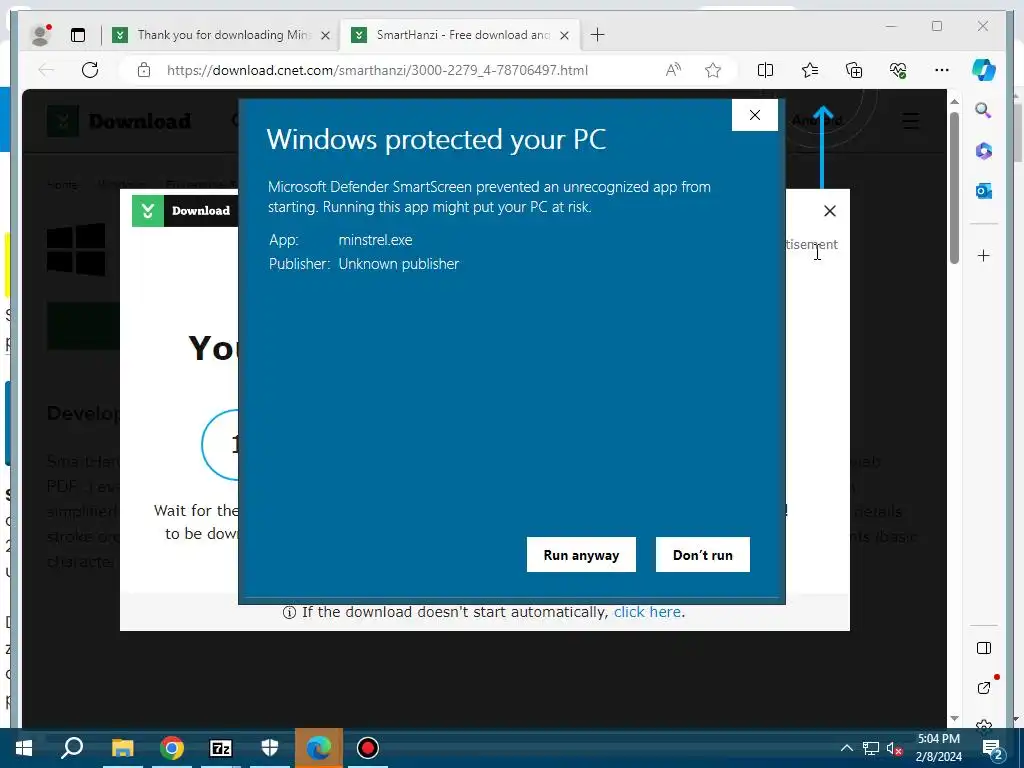
Task: Open Collections panel
Action: (854, 70)
